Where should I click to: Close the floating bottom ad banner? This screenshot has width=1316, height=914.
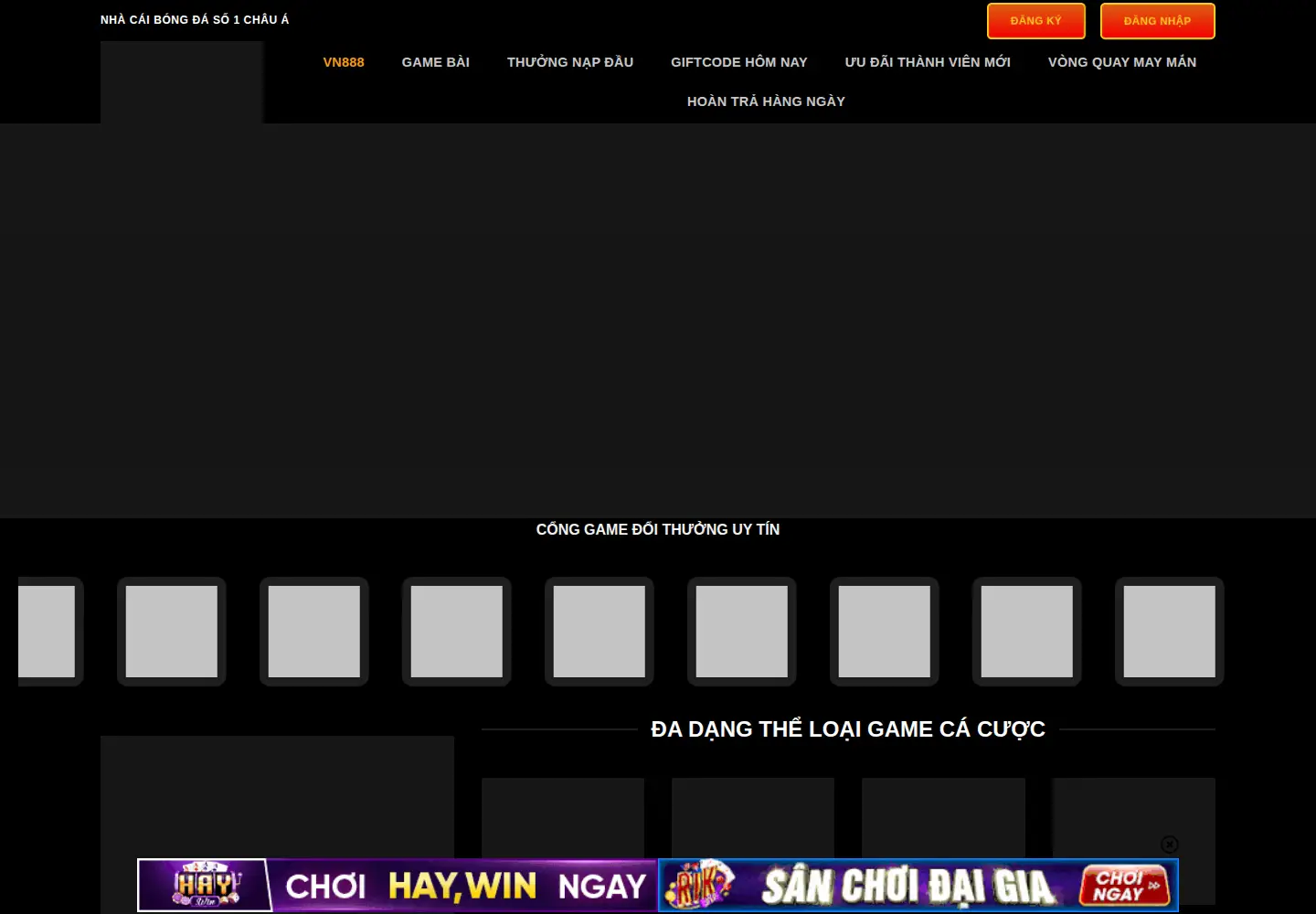tap(1170, 845)
